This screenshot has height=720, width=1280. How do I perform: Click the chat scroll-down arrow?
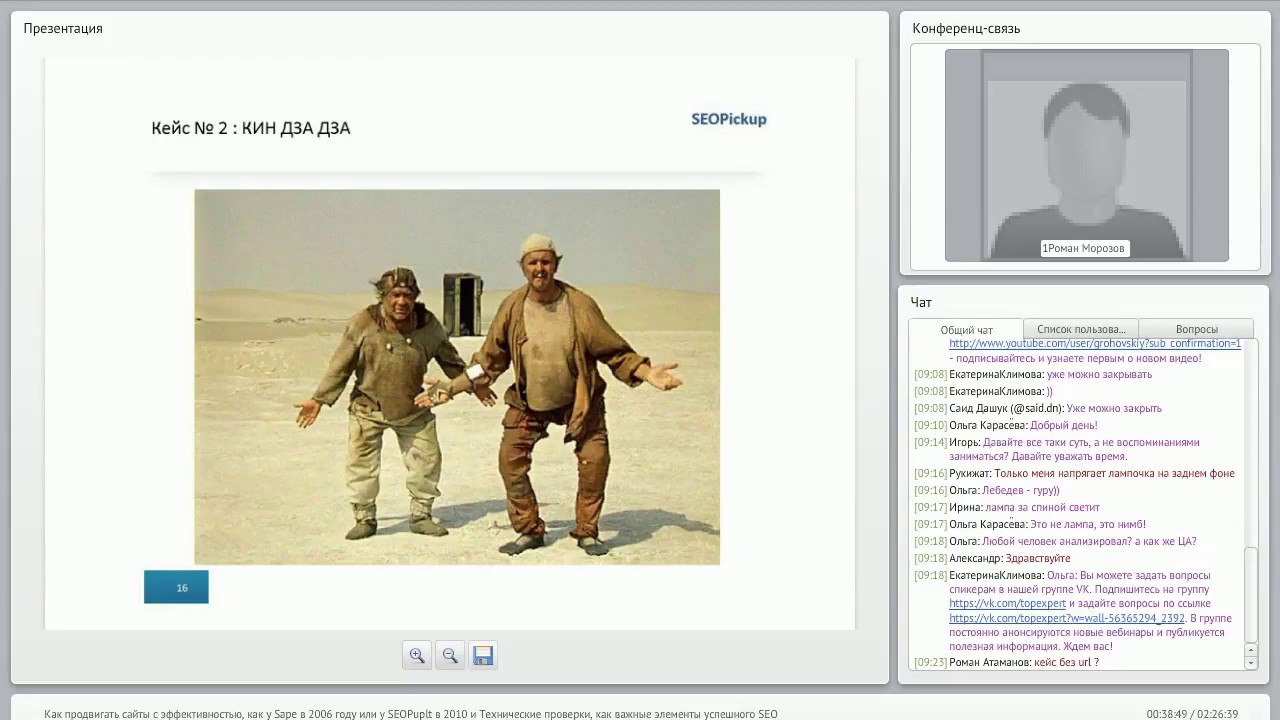(x=1250, y=663)
